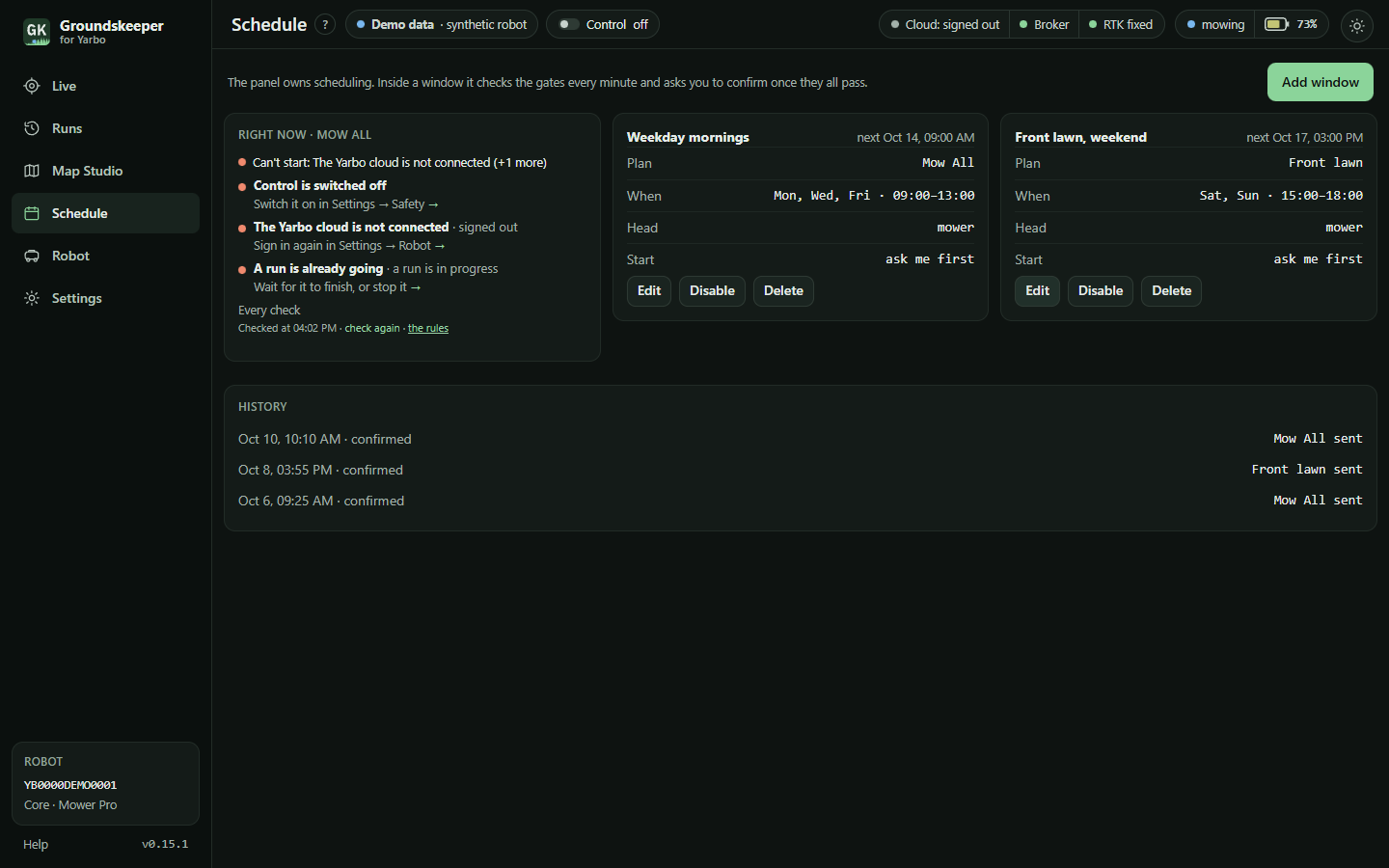
Task: Edit the Weekday mornings window
Action: [649, 291]
